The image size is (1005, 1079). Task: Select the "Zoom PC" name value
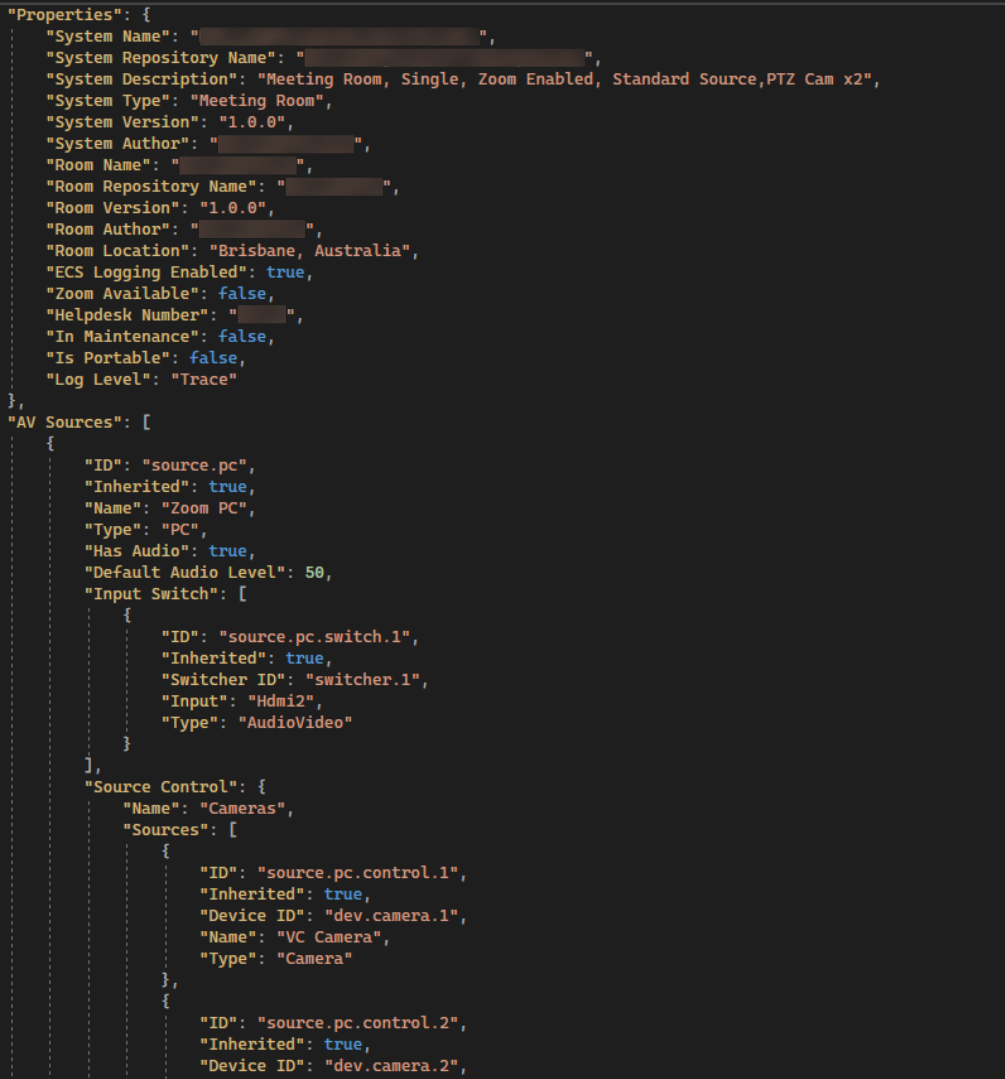pos(206,507)
